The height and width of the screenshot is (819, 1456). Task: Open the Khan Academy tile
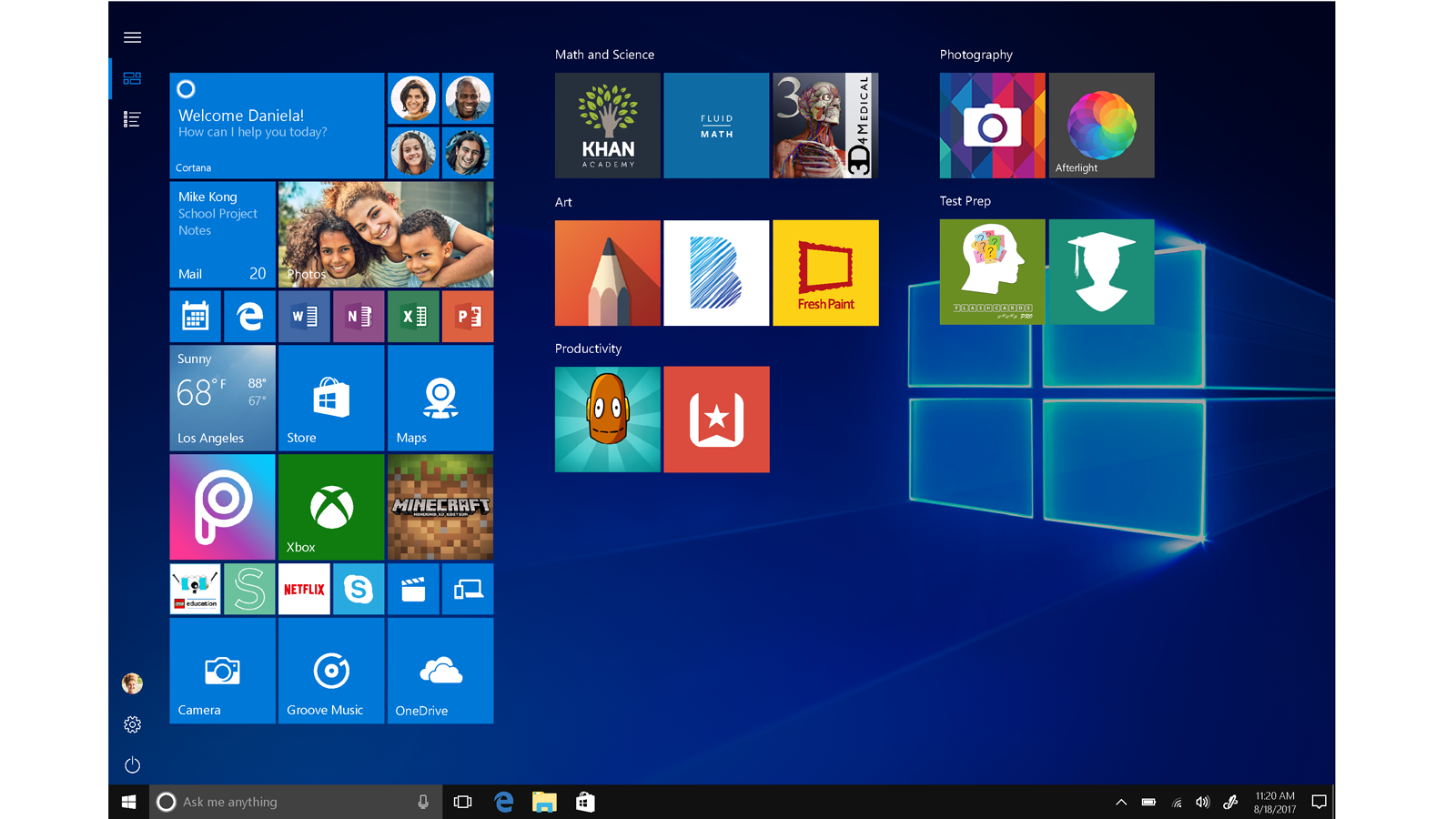[607, 126]
